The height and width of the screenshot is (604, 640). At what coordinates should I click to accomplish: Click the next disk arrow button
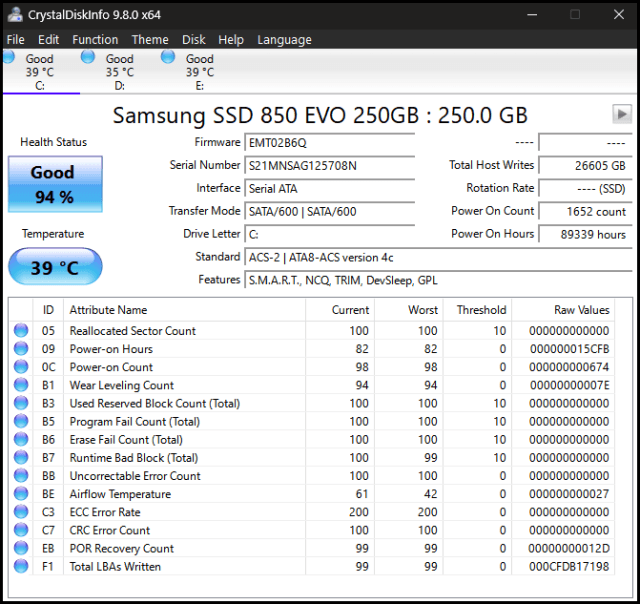622,114
